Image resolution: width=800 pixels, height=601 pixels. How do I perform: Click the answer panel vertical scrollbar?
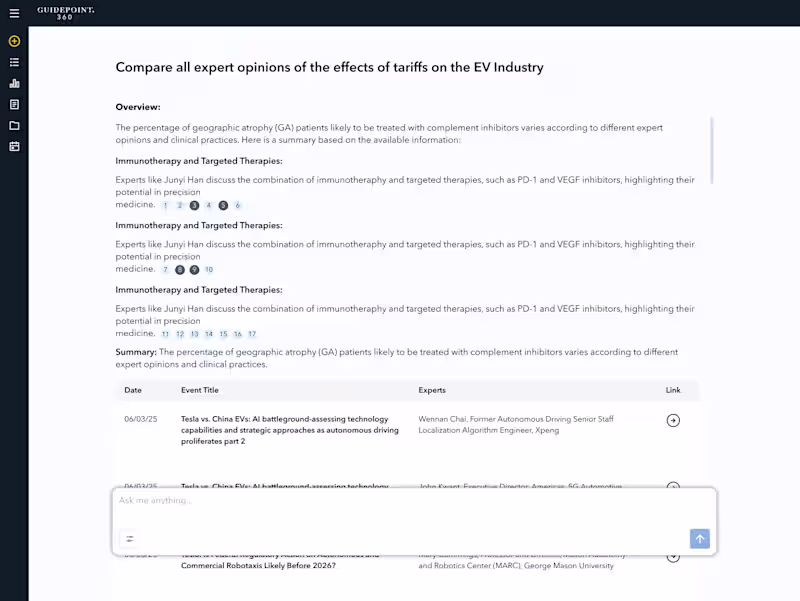(x=712, y=150)
